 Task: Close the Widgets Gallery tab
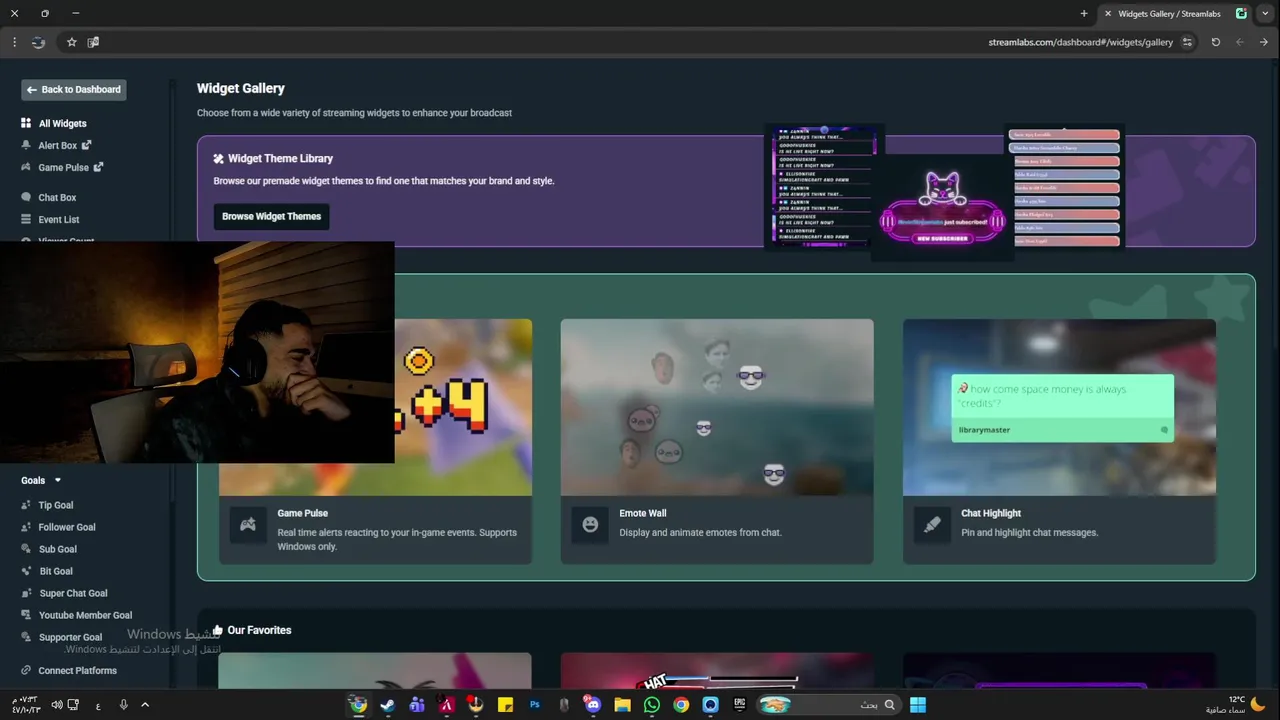pyautogui.click(x=1107, y=14)
